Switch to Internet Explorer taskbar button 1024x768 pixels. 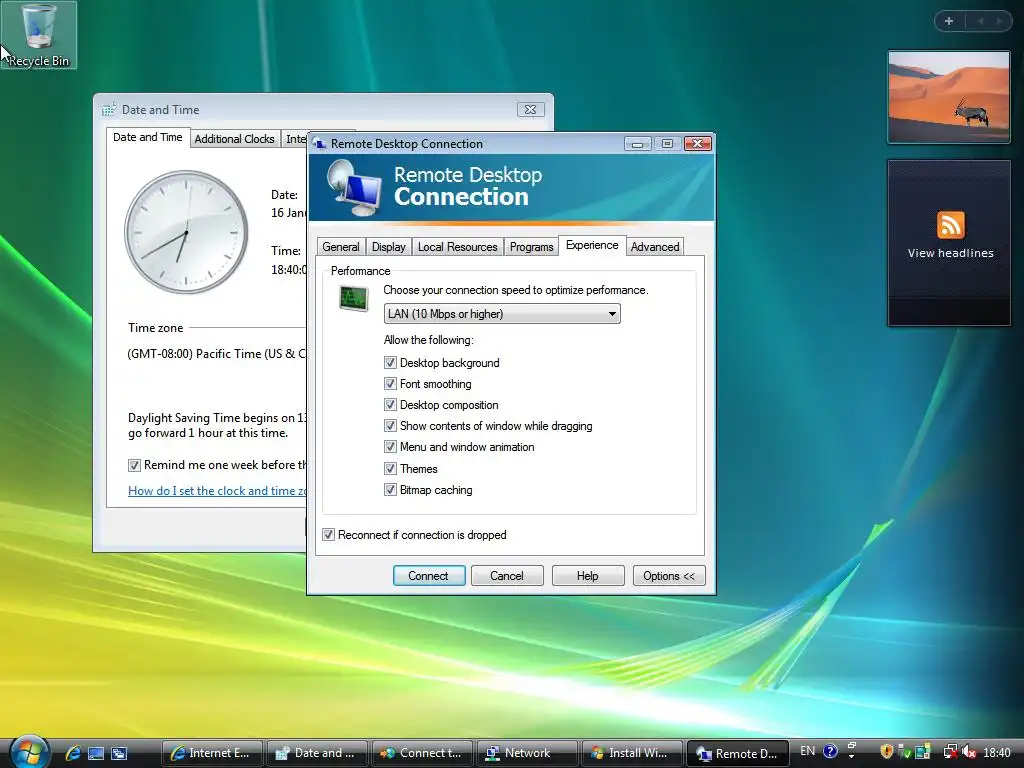click(x=212, y=753)
